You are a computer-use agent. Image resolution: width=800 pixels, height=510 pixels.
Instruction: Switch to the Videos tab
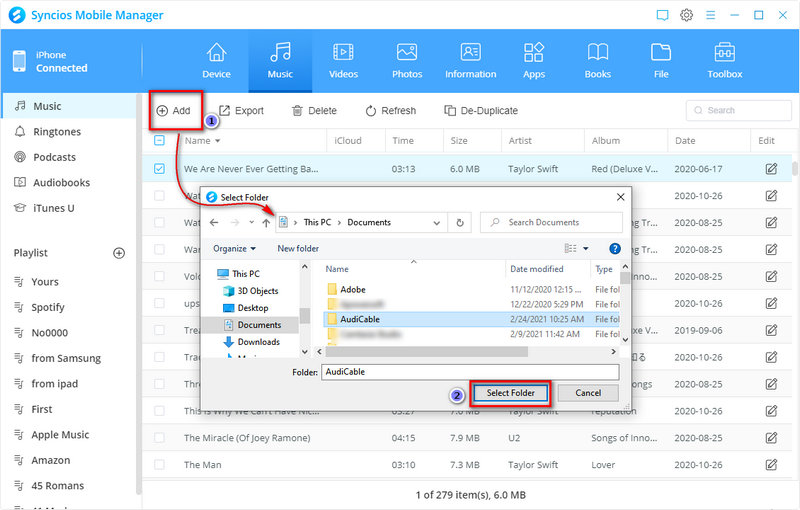(x=343, y=61)
